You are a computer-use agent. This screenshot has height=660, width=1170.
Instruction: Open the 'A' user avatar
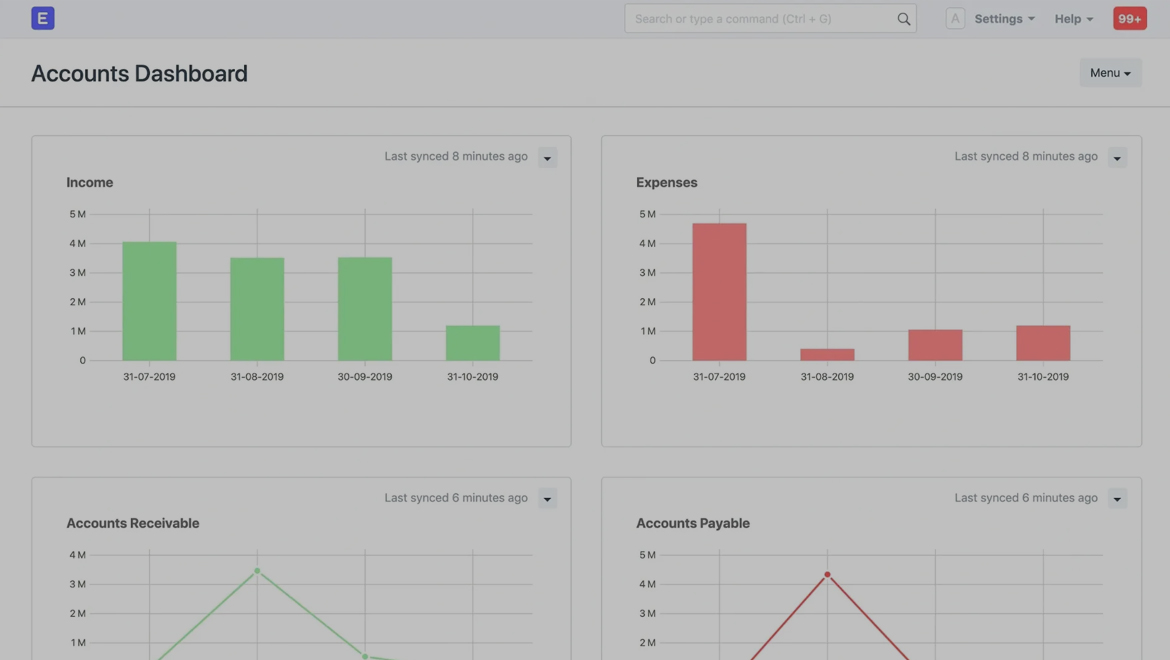click(x=955, y=18)
